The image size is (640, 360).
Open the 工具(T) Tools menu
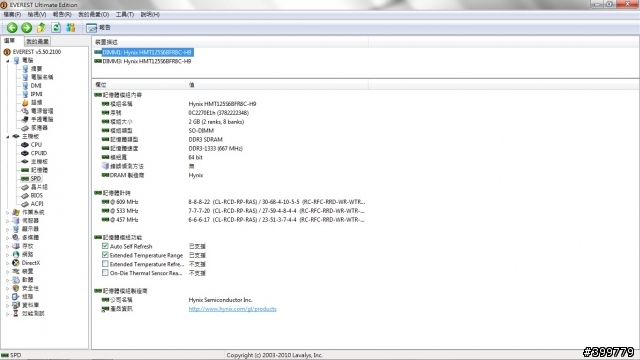pos(124,14)
